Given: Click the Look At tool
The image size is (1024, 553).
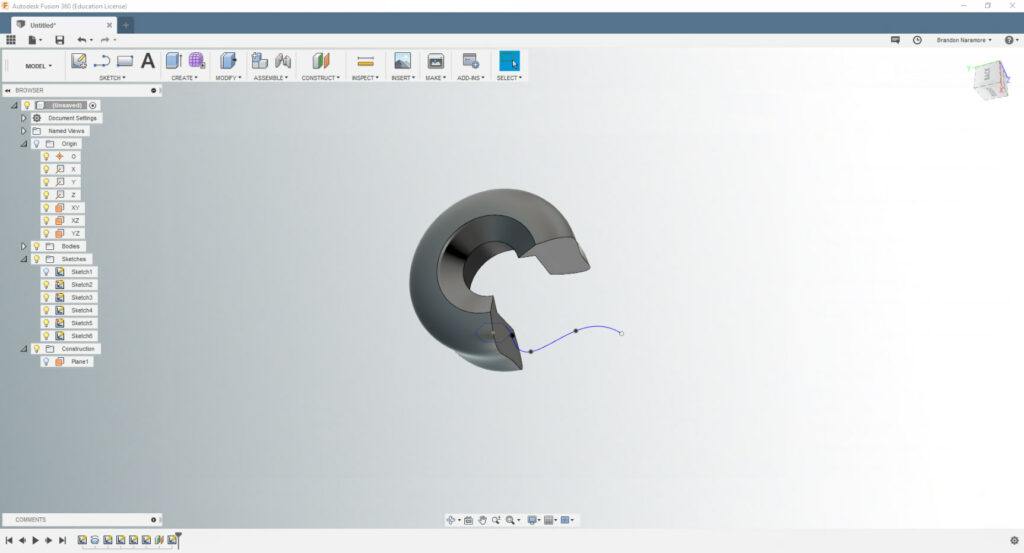Looking at the screenshot, I should point(468,520).
